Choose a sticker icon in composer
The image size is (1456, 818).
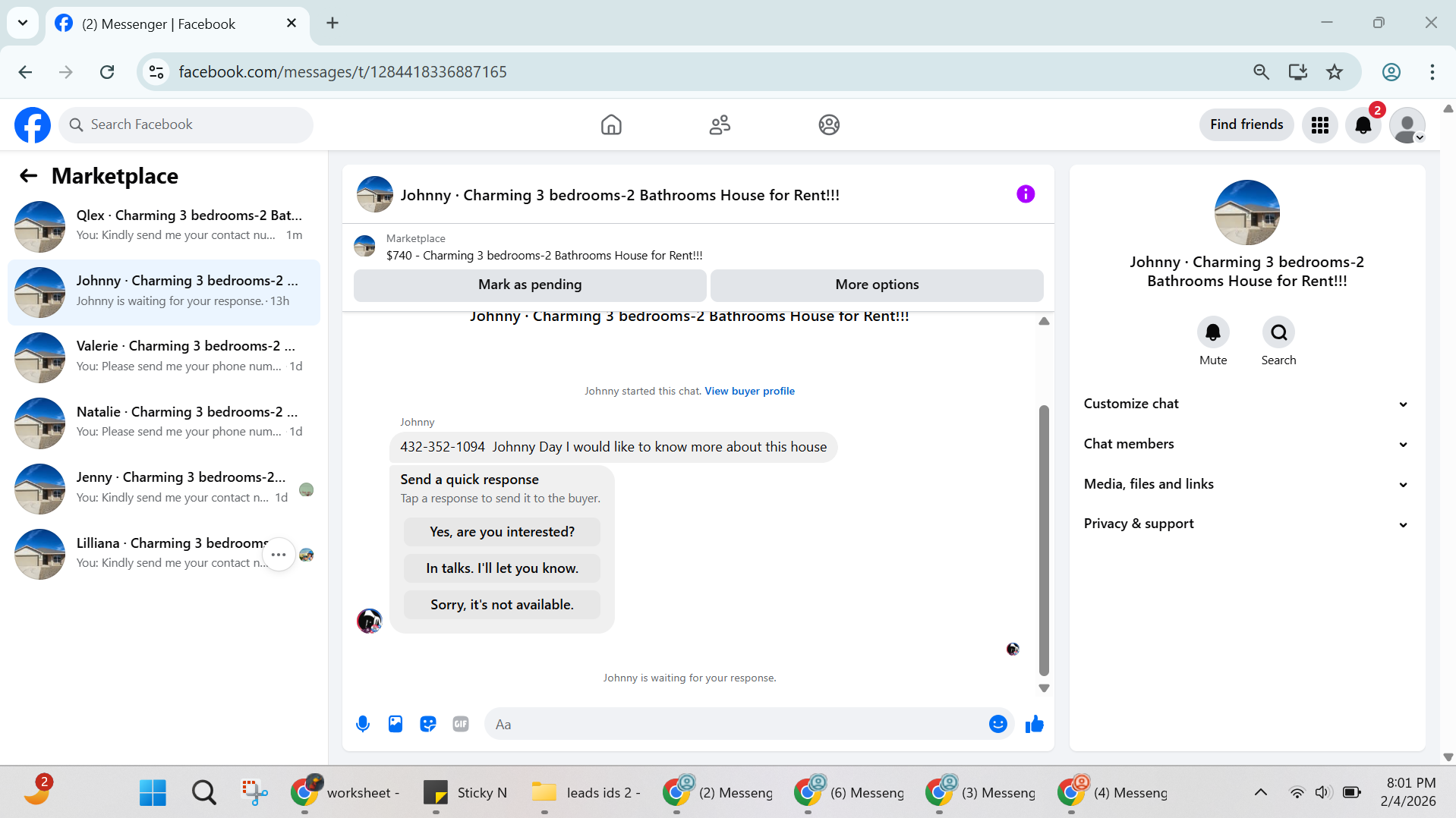tap(428, 724)
